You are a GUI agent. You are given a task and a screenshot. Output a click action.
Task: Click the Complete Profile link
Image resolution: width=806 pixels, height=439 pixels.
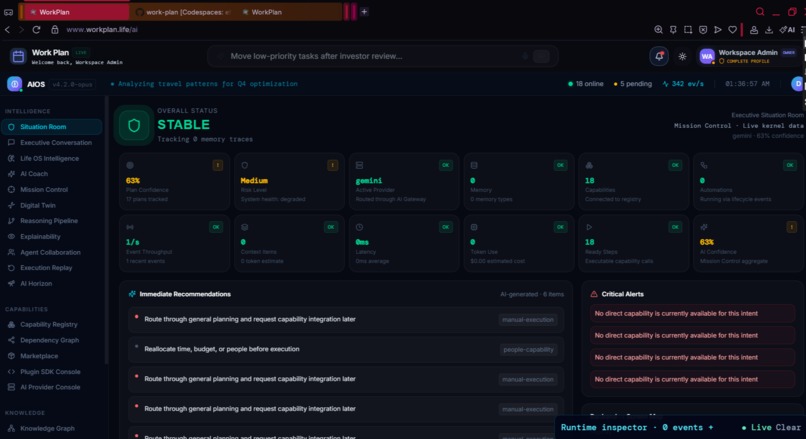(744, 61)
